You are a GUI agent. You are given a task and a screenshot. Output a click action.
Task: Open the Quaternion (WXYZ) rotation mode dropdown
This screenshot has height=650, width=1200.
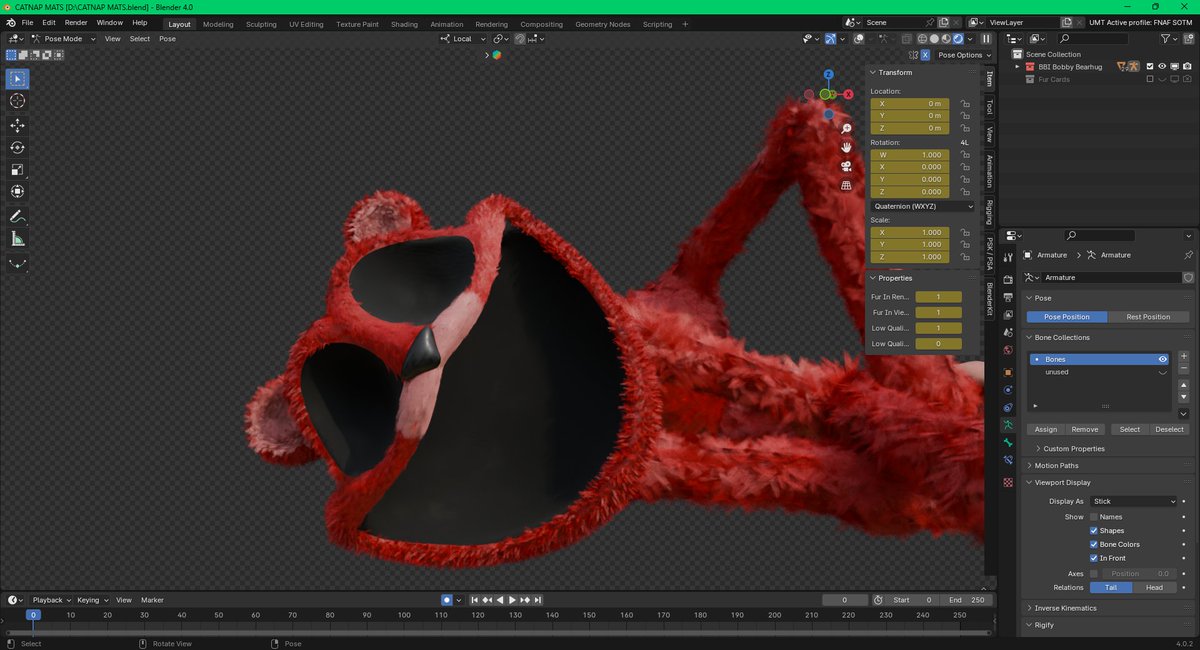(x=922, y=206)
